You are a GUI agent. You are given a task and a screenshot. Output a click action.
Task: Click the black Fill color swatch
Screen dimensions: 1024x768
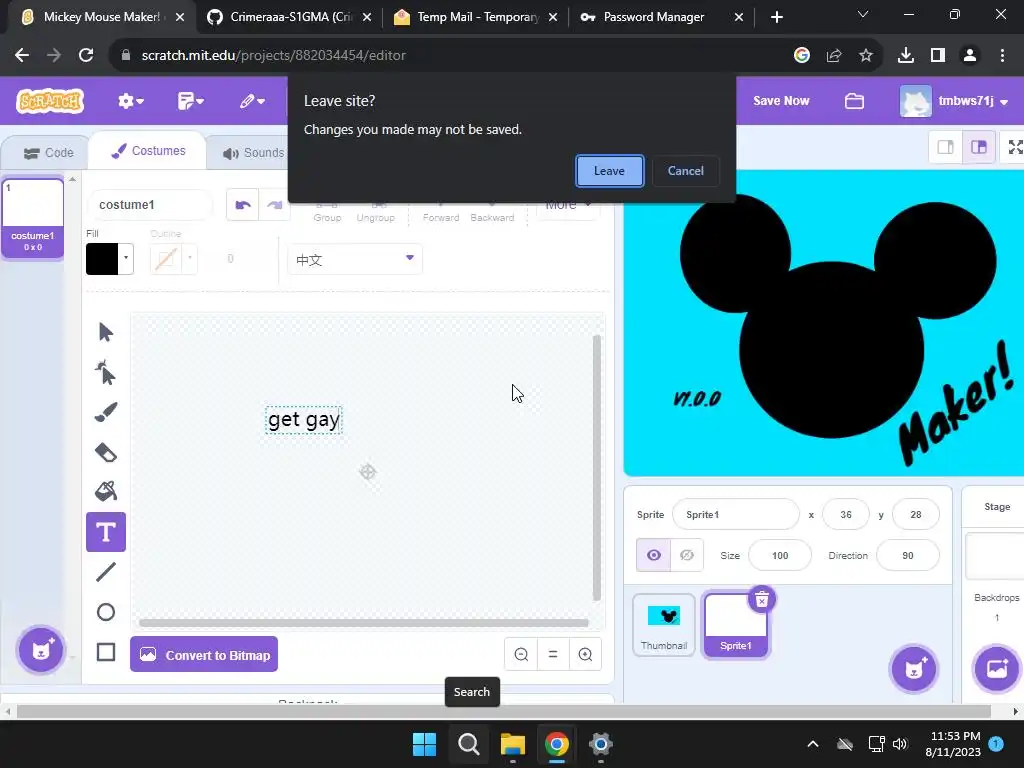tap(102, 259)
